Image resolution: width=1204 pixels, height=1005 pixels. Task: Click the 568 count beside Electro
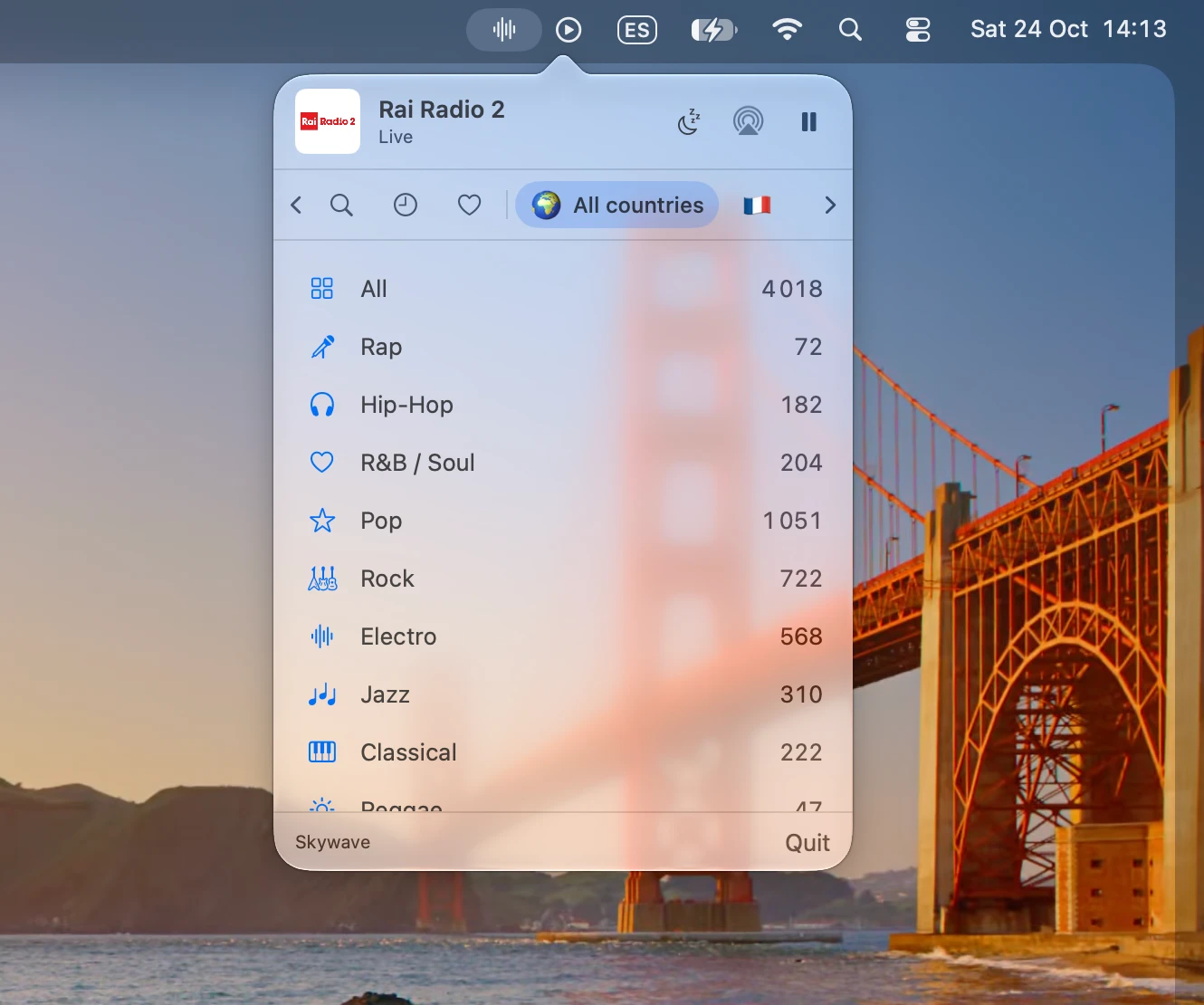pyautogui.click(x=801, y=636)
